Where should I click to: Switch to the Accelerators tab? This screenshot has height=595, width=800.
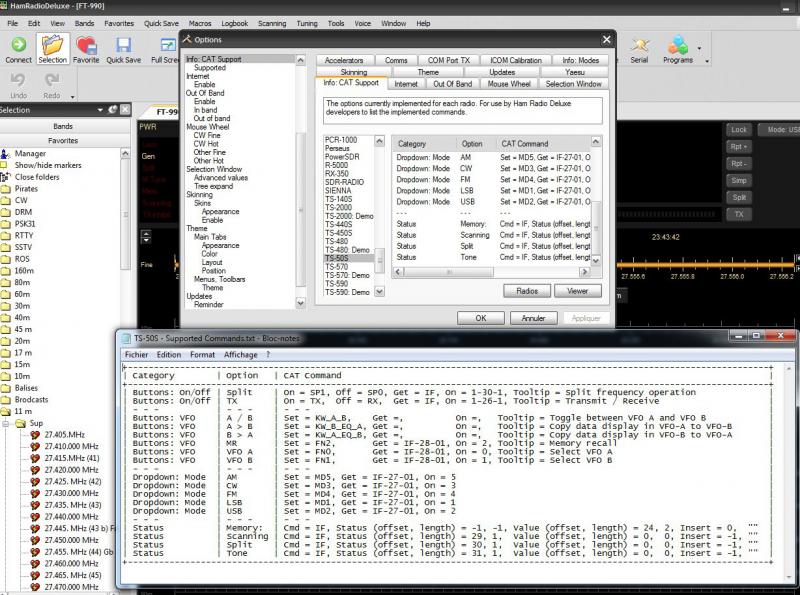pyautogui.click(x=344, y=60)
